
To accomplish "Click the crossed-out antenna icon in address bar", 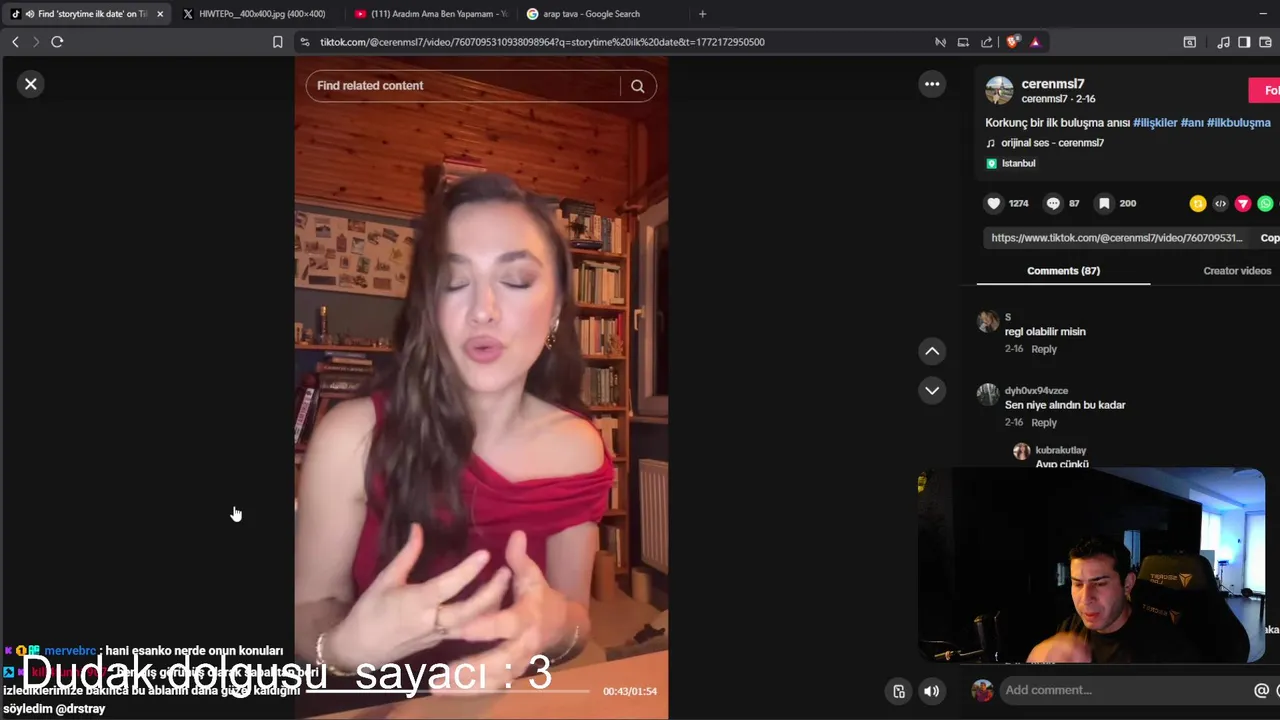I will click(940, 42).
